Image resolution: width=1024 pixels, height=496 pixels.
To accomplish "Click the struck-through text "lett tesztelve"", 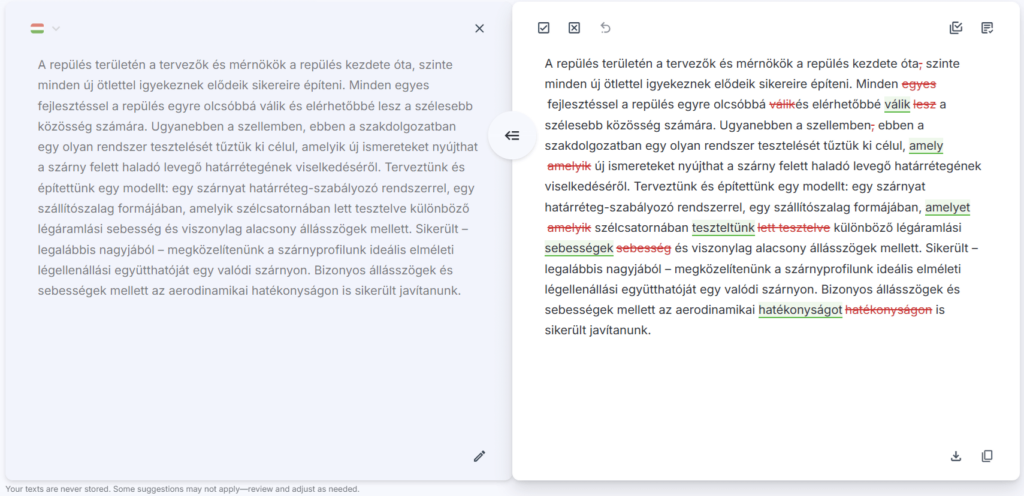I will [794, 228].
